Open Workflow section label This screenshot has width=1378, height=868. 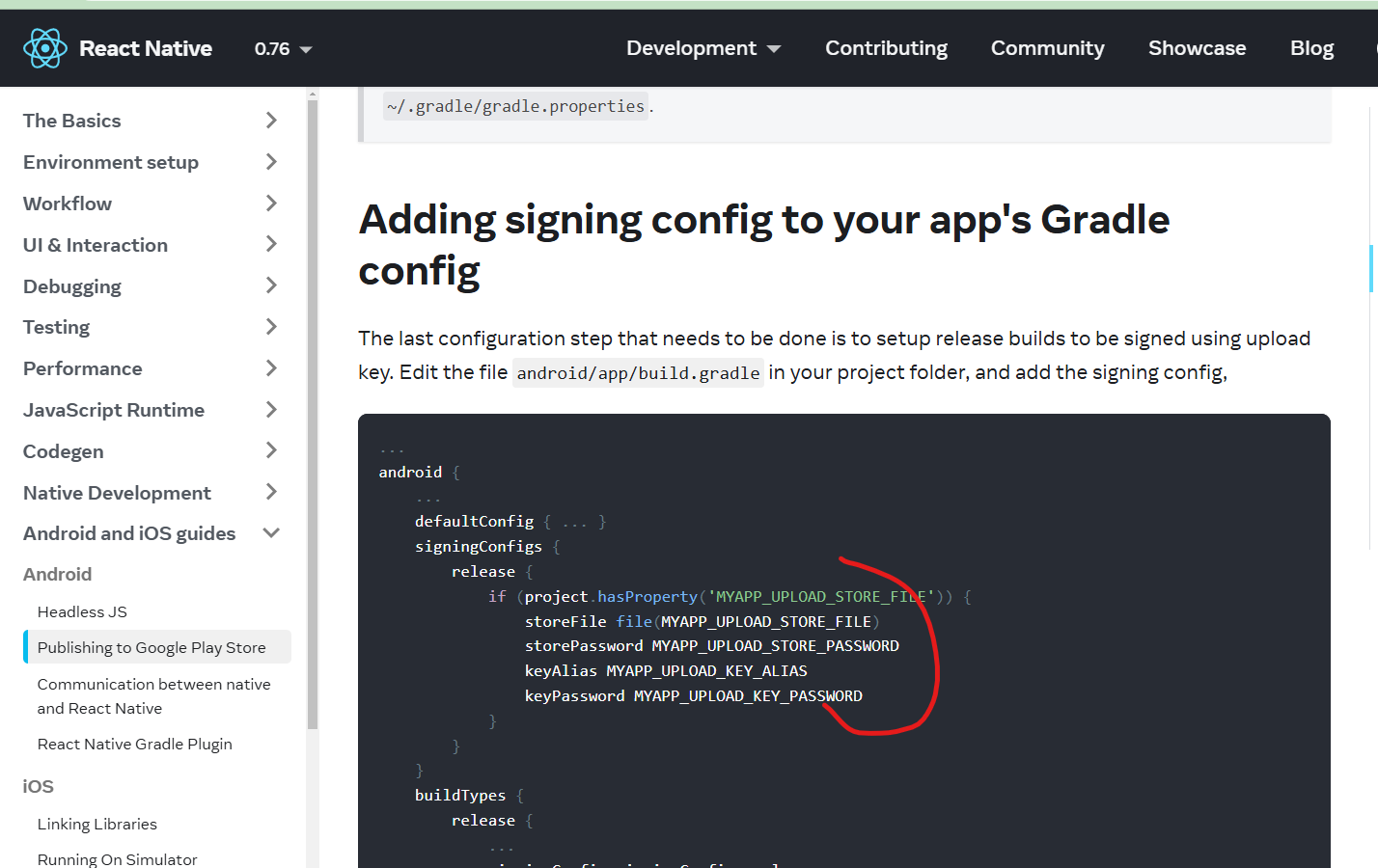click(68, 203)
